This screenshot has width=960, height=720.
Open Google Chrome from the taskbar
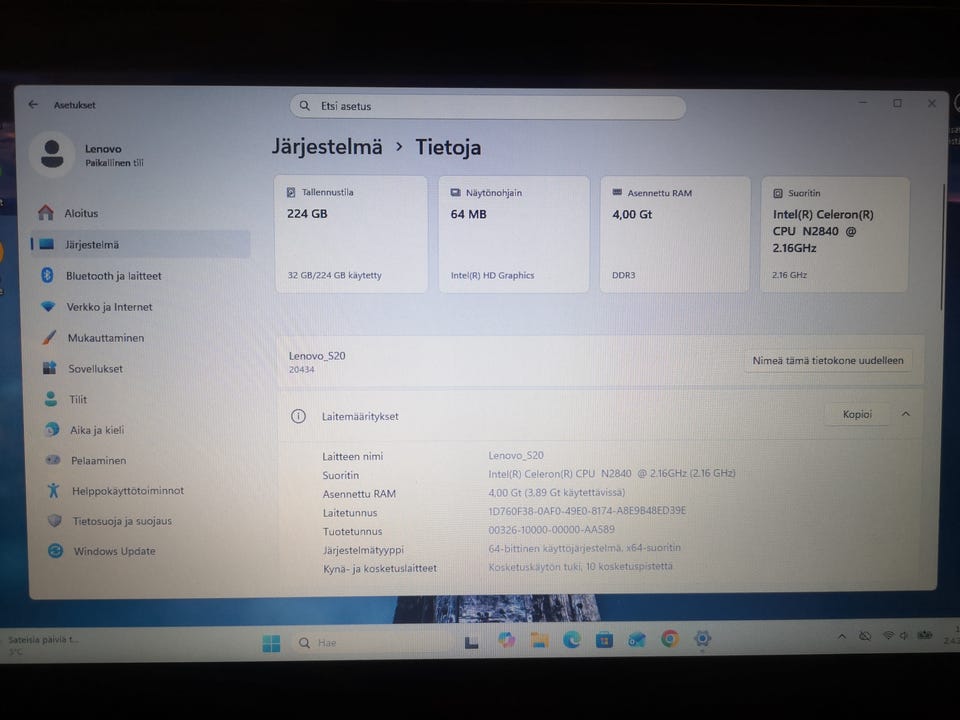pyautogui.click(x=670, y=639)
